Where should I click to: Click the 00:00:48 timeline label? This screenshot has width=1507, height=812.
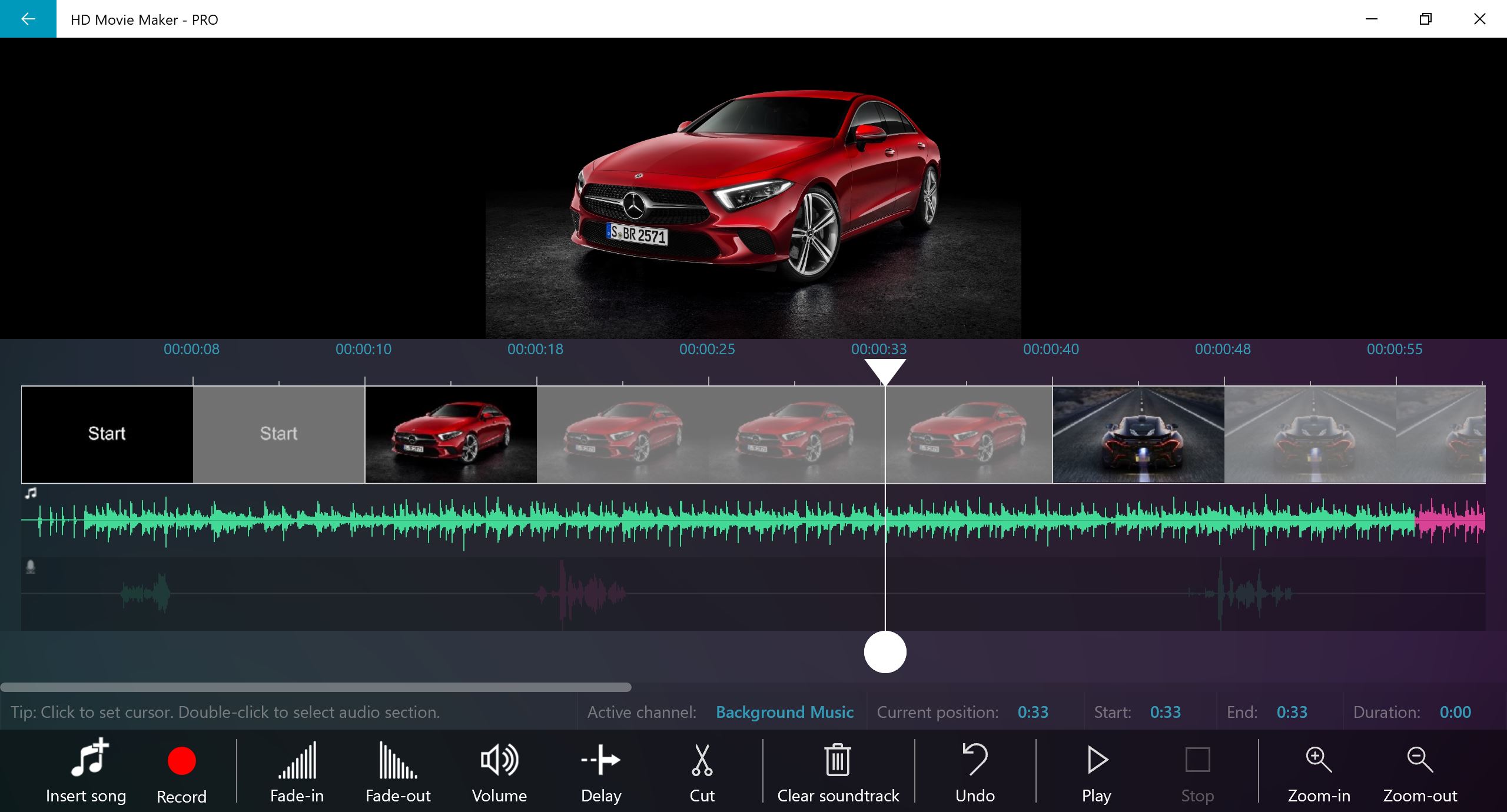point(1223,349)
